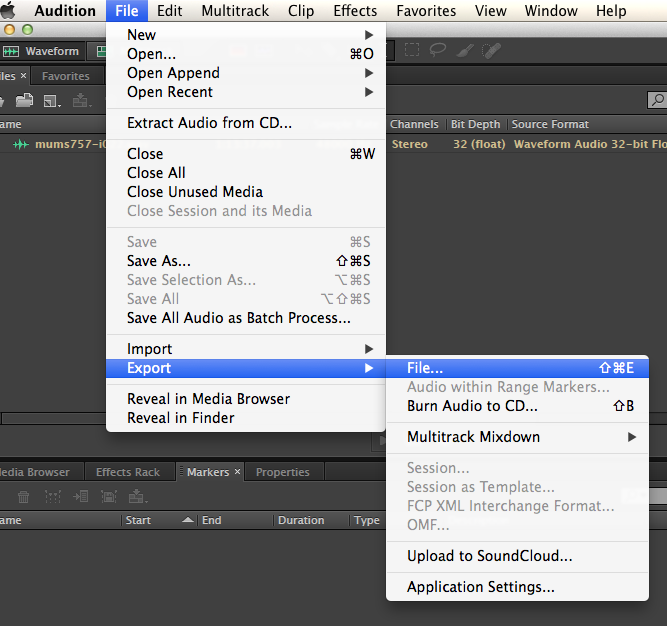Click the Bit Depth column header

point(476,124)
